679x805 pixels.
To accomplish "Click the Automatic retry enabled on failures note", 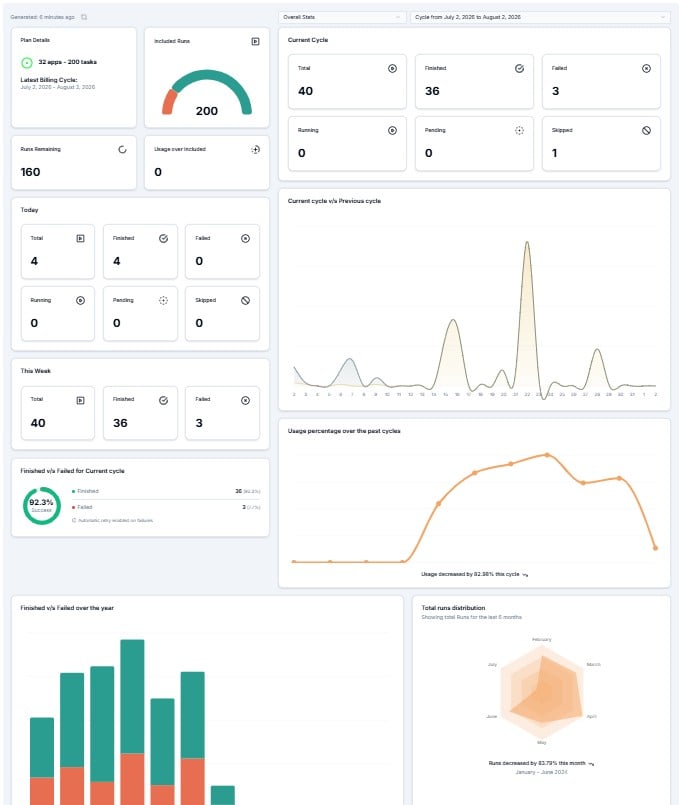I will (x=115, y=521).
